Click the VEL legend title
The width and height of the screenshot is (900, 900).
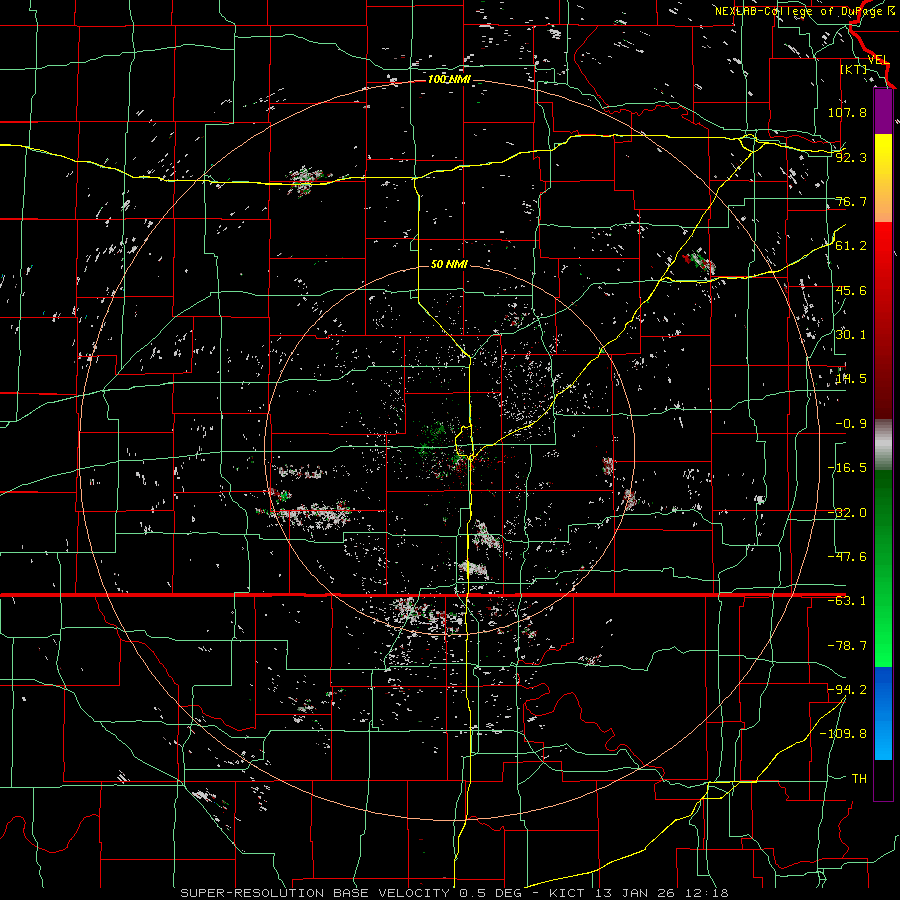click(878, 60)
